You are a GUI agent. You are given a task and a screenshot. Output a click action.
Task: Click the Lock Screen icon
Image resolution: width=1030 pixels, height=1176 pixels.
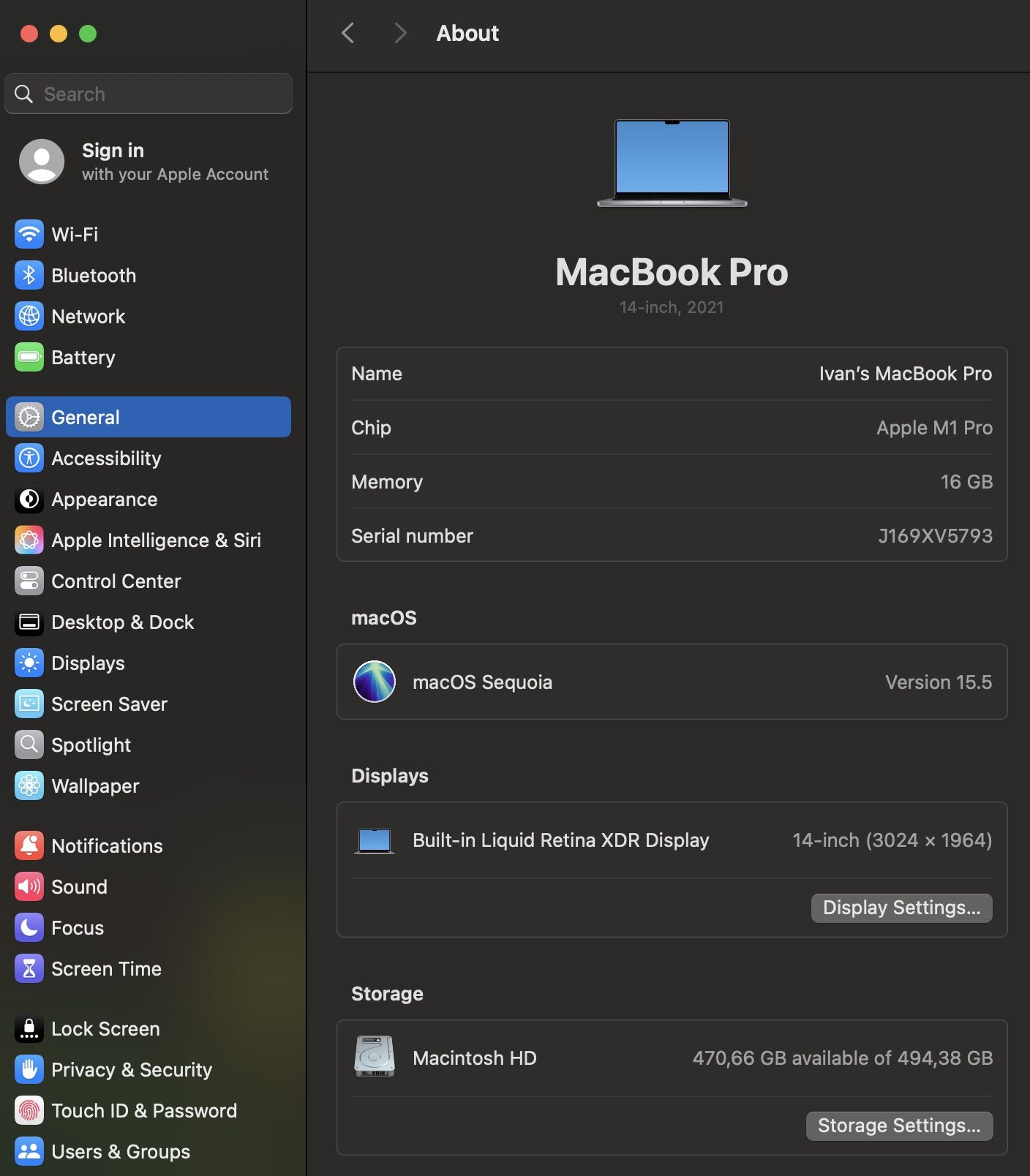(29, 1028)
